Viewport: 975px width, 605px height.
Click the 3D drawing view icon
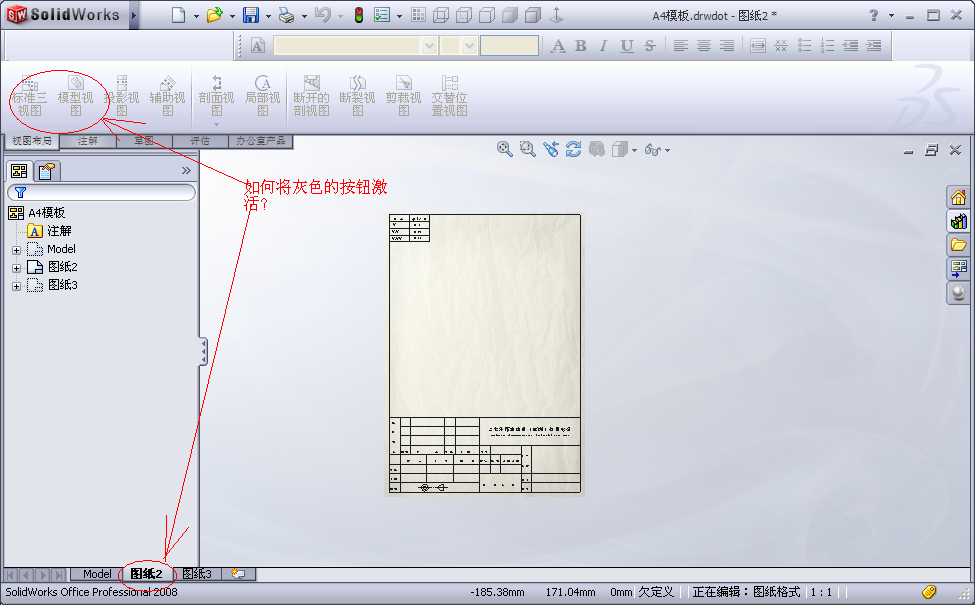pyautogui.click(x=597, y=149)
